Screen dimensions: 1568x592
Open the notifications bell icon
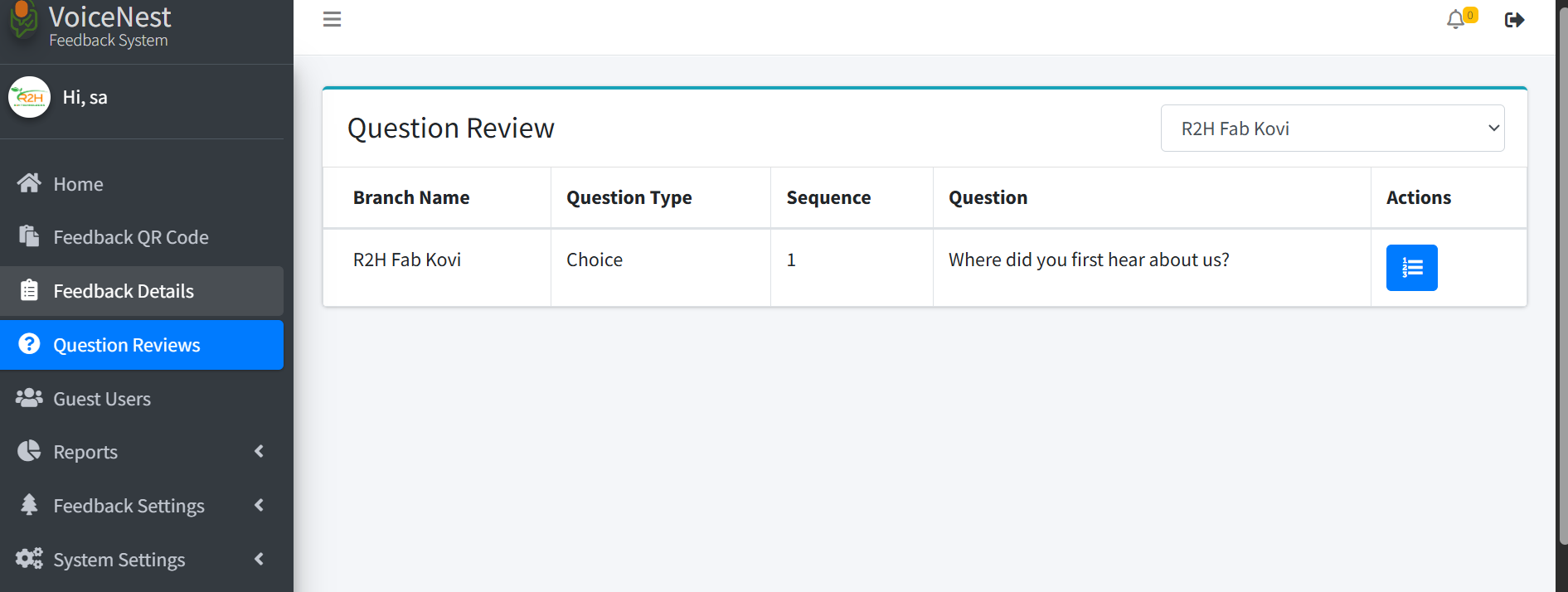pos(1455,20)
